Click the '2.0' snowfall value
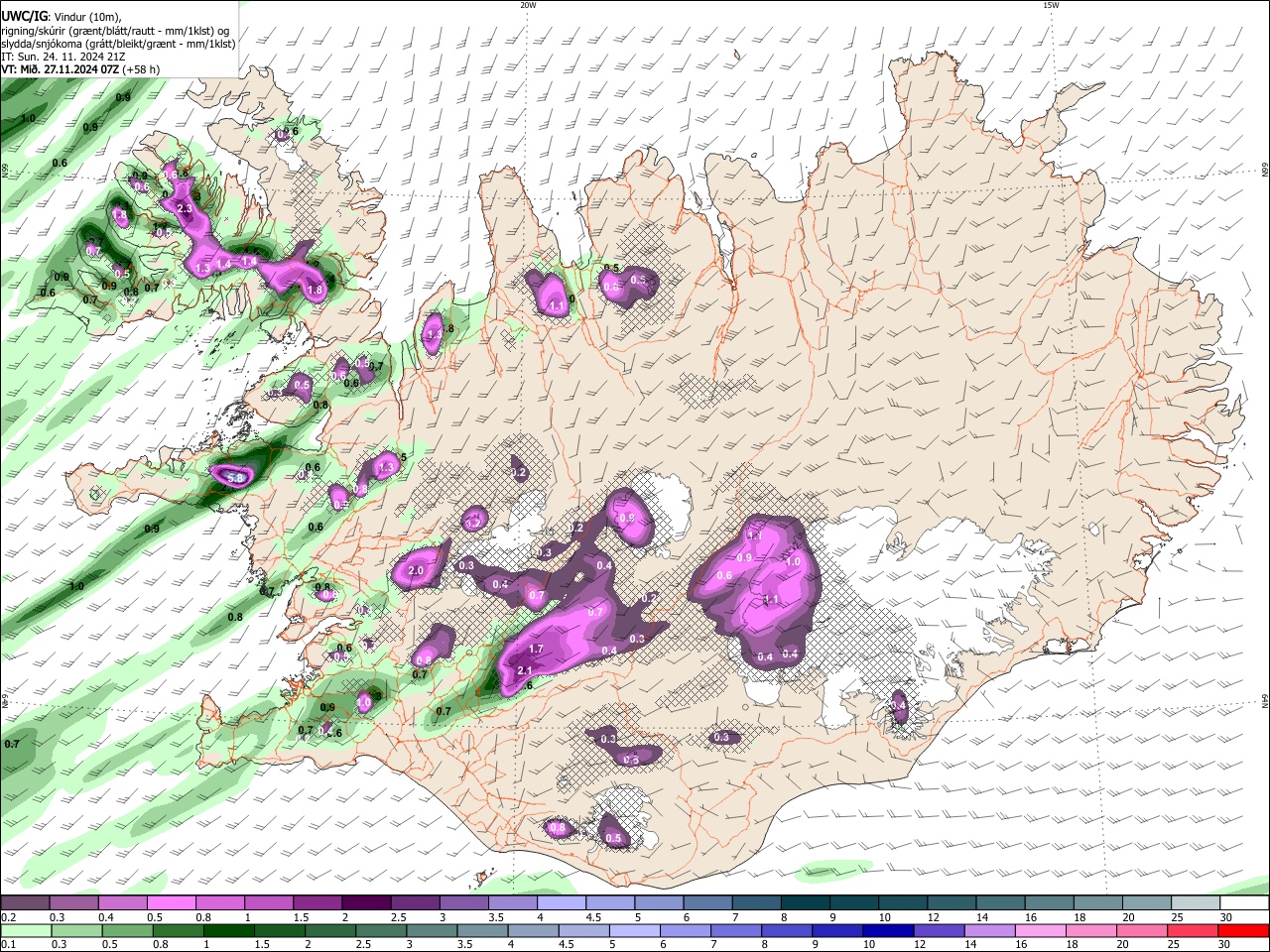The width and height of the screenshot is (1270, 952). (416, 571)
